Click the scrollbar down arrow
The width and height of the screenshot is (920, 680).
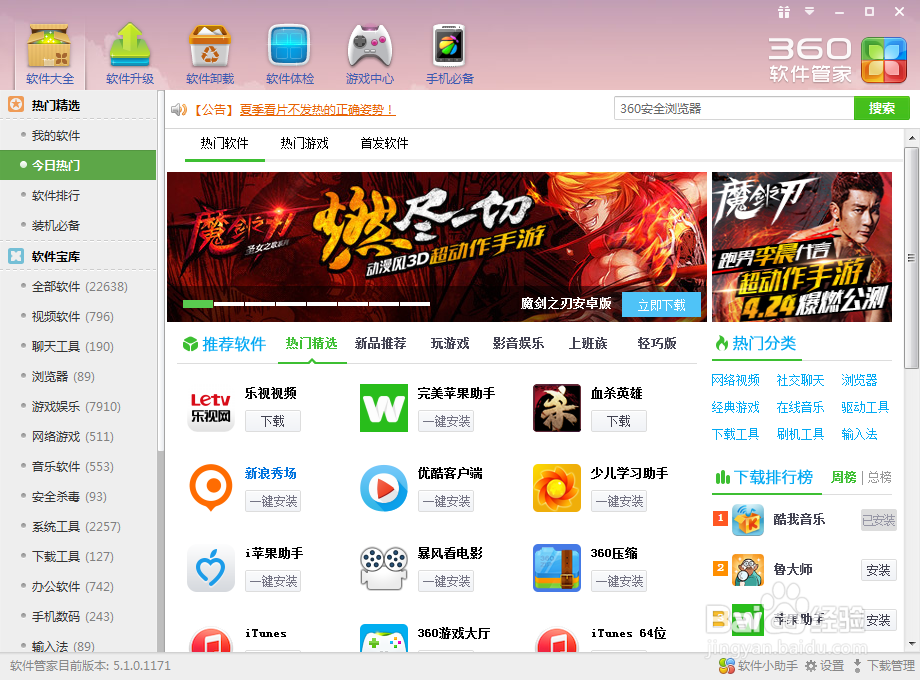[x=911, y=644]
